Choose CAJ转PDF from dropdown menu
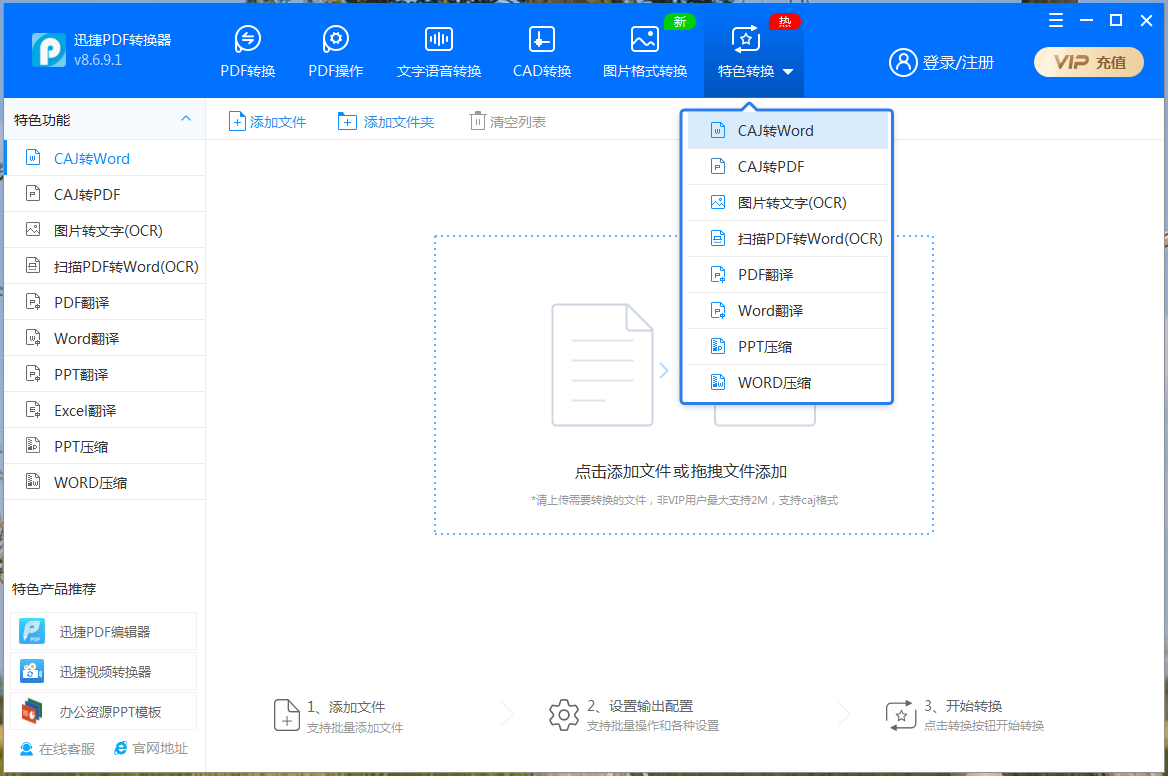Screen dimensions: 1168x776 (x=787, y=167)
